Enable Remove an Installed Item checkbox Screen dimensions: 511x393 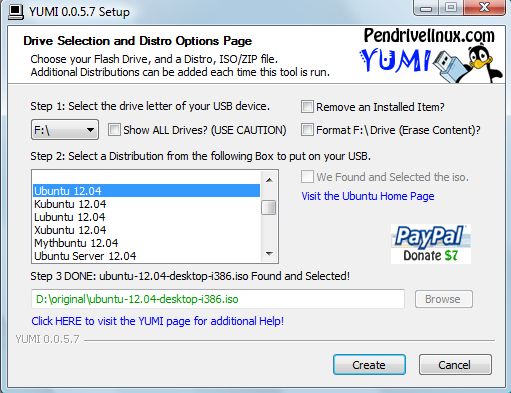[307, 107]
